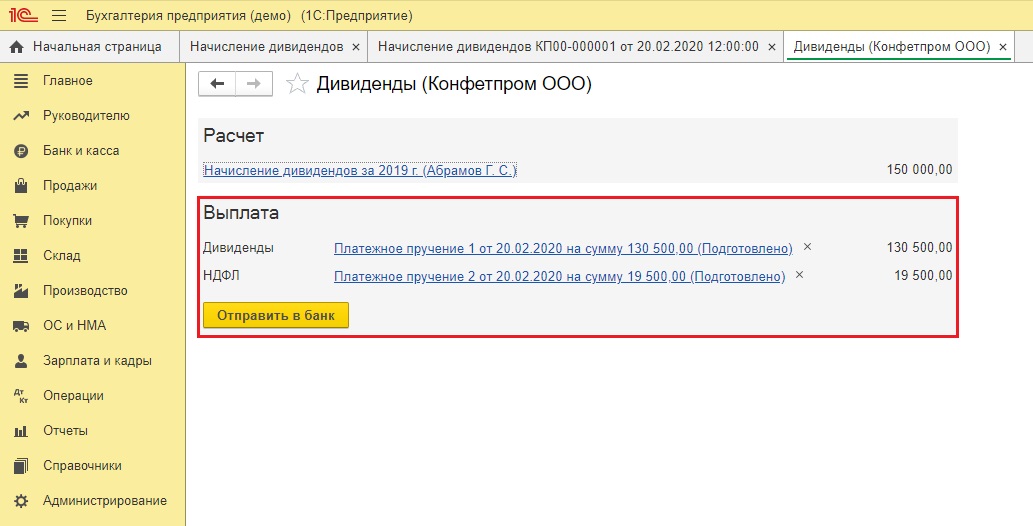
Task: Click the Руководителю chart icon
Action: click(x=21, y=116)
